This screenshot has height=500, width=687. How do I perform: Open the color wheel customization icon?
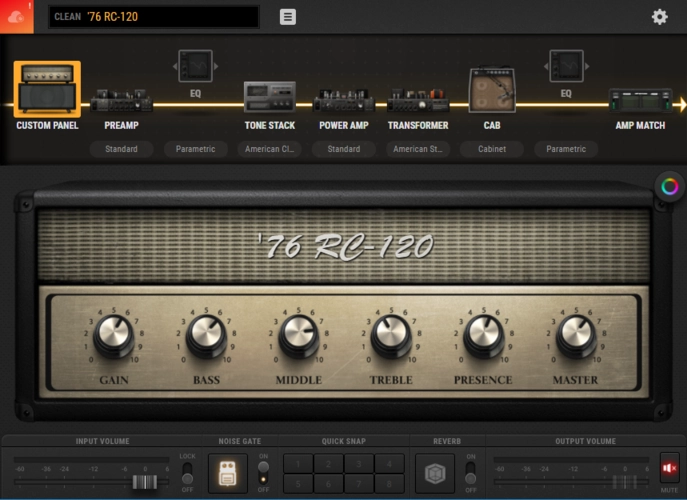click(x=669, y=187)
